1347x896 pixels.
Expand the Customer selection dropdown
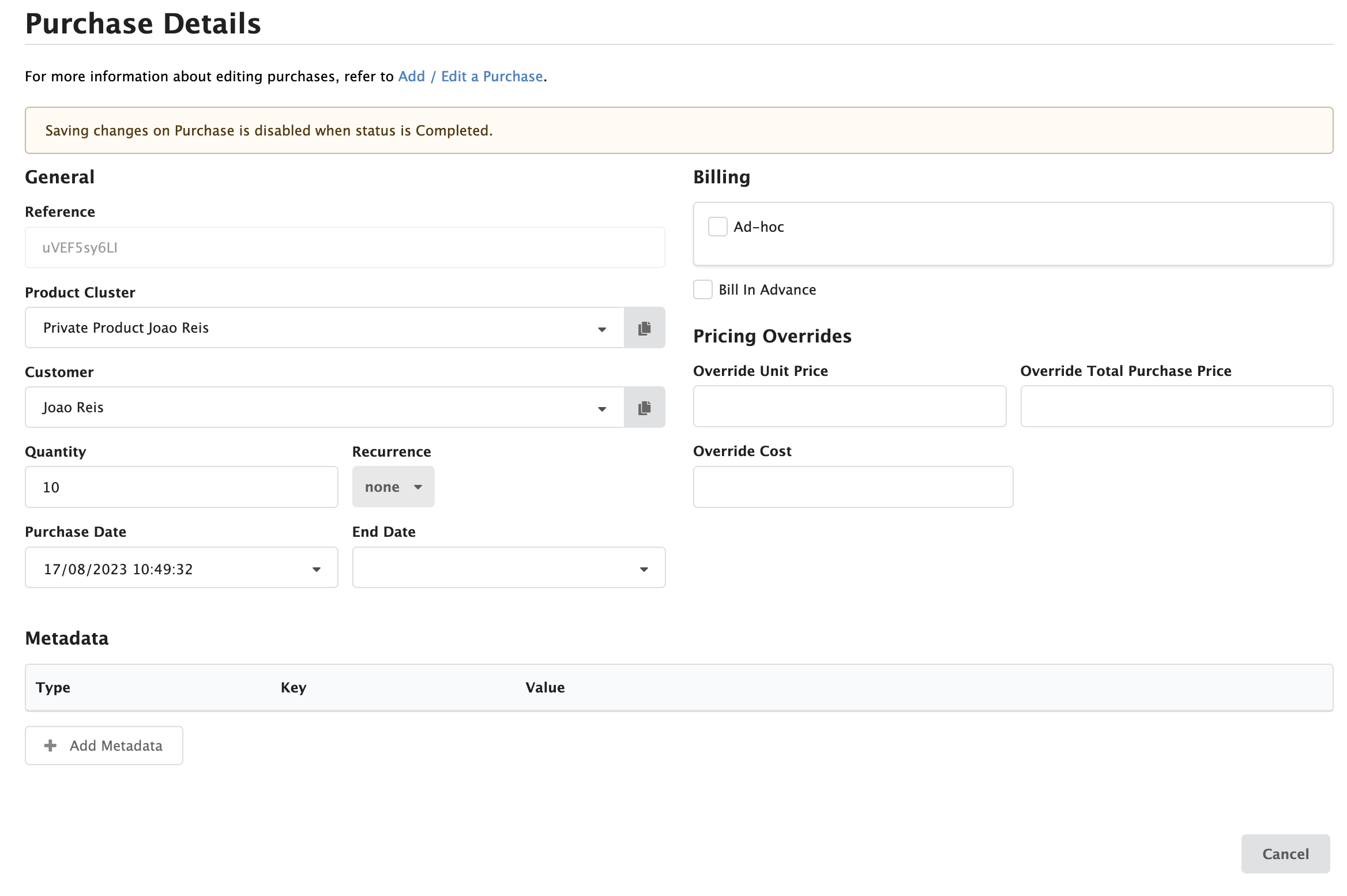pos(602,407)
